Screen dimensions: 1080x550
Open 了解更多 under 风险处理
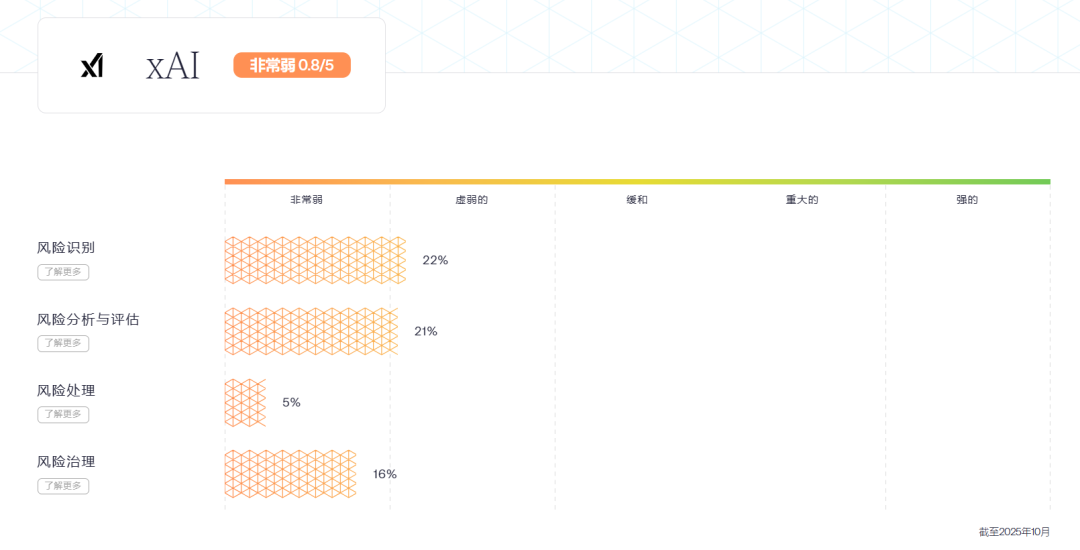63,414
